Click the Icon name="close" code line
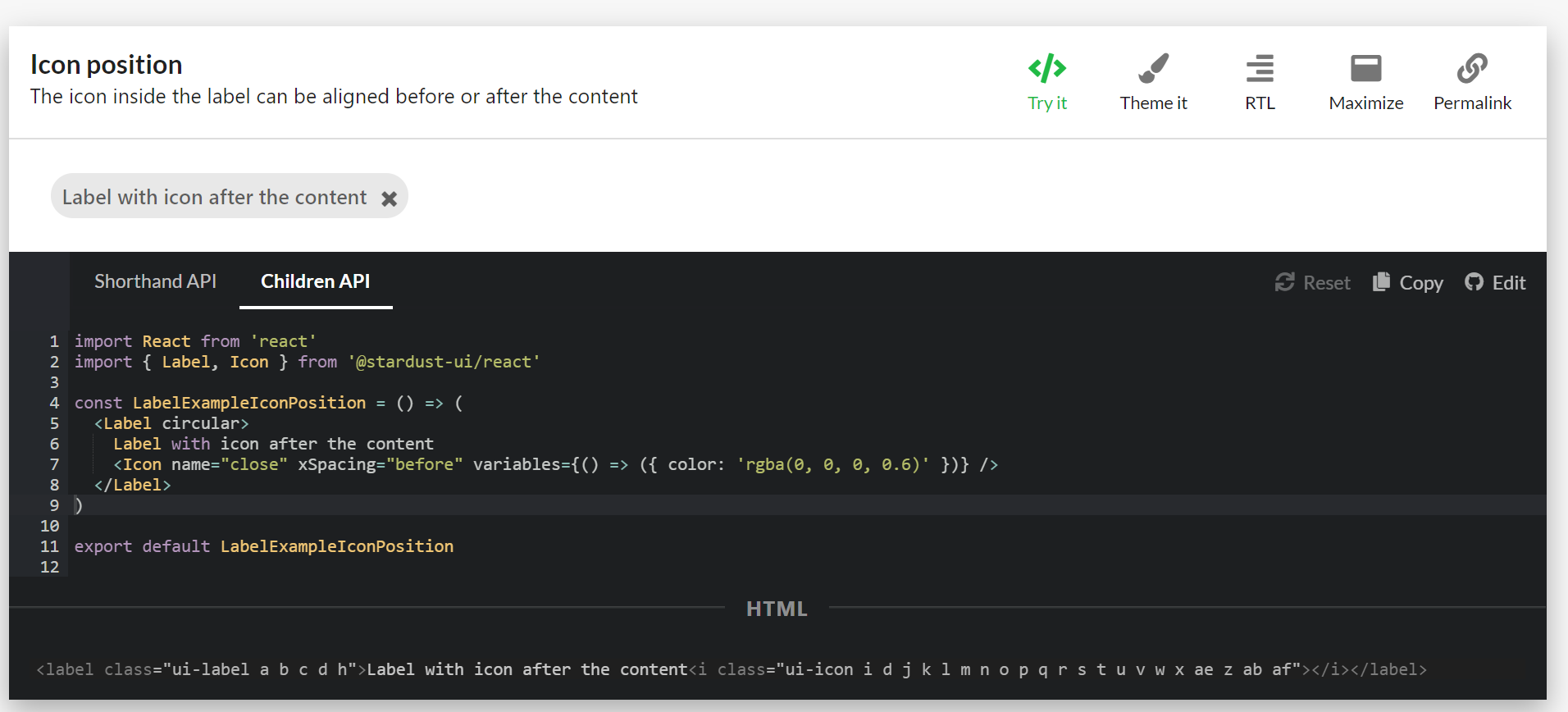The height and width of the screenshot is (712, 1568). [556, 464]
